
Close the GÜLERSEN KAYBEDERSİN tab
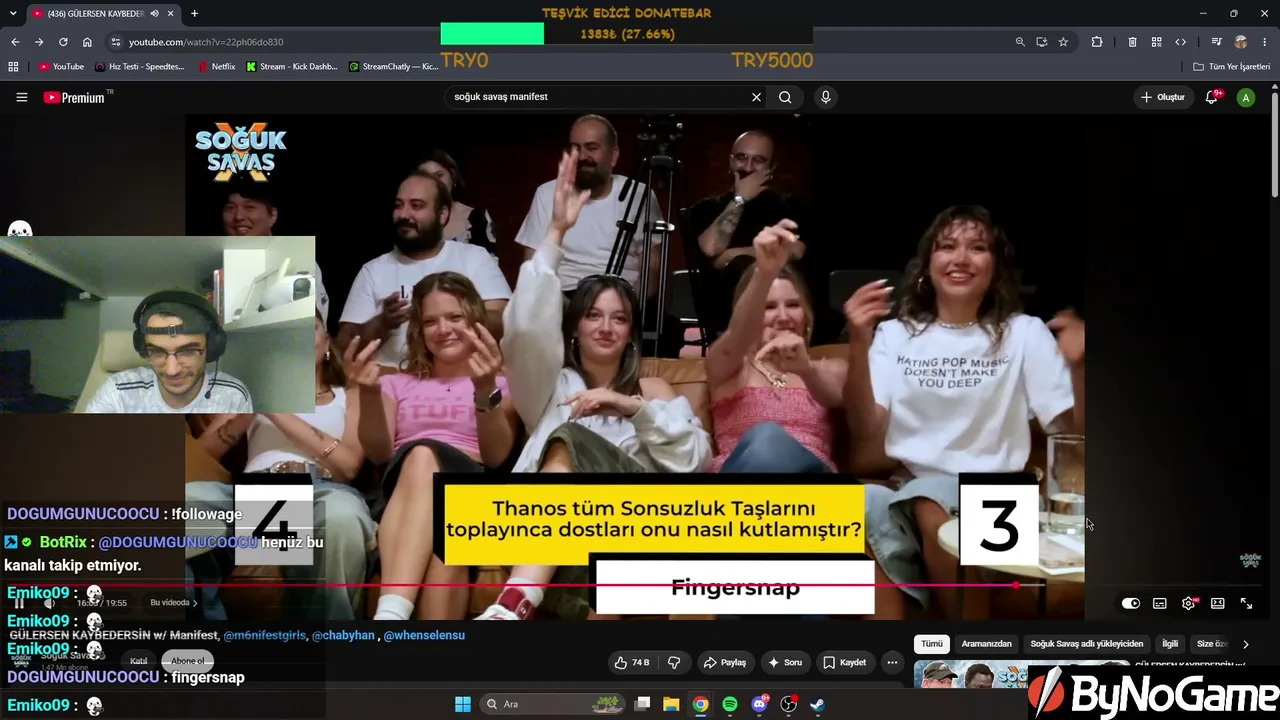coord(170,13)
